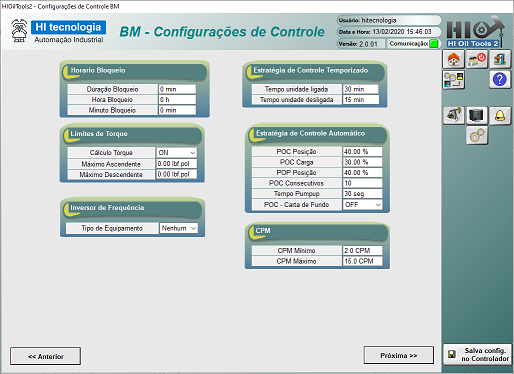This screenshot has height=374, width=514.
Task: Open Help with the blue question mark
Action: point(500,80)
